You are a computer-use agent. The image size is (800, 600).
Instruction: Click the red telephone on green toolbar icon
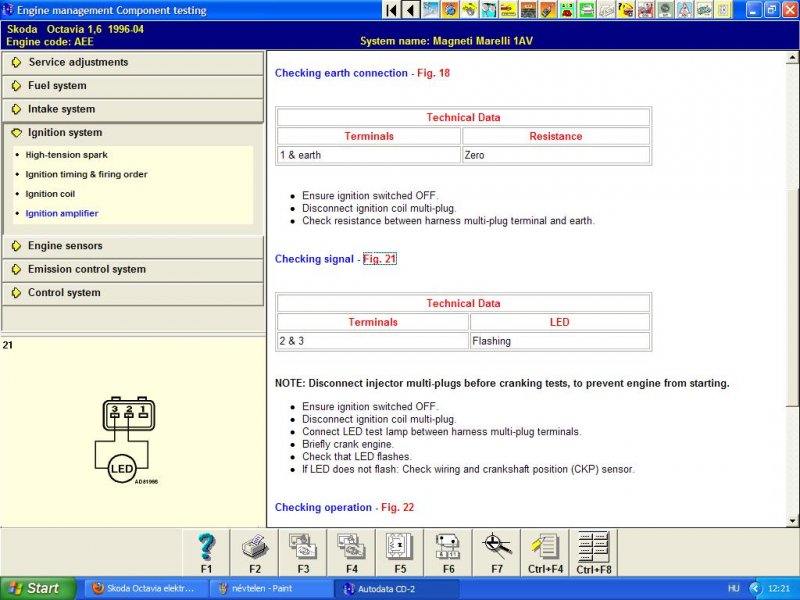(x=567, y=10)
